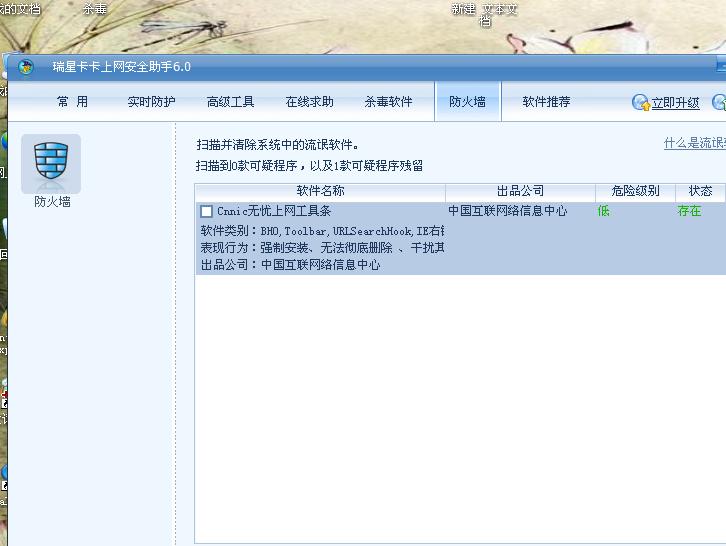Click the 瑞星卡卡上网安全助手6.0 title bar
The image size is (726, 546).
[x=366, y=67]
